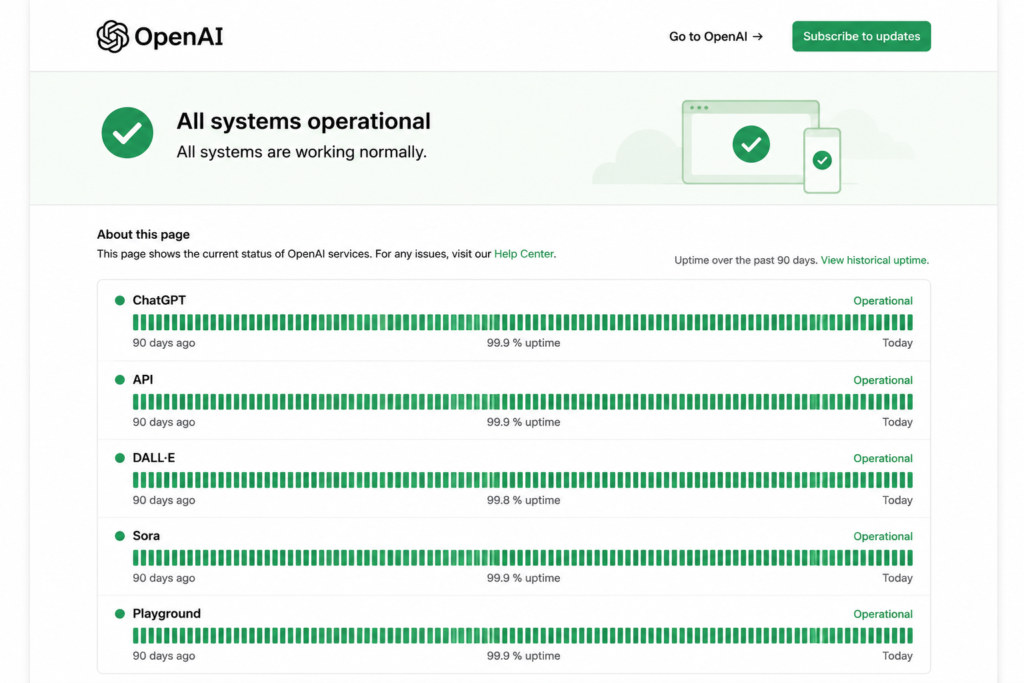Click Operational status text for Playground
This screenshot has width=1024, height=683.
pos(883,614)
